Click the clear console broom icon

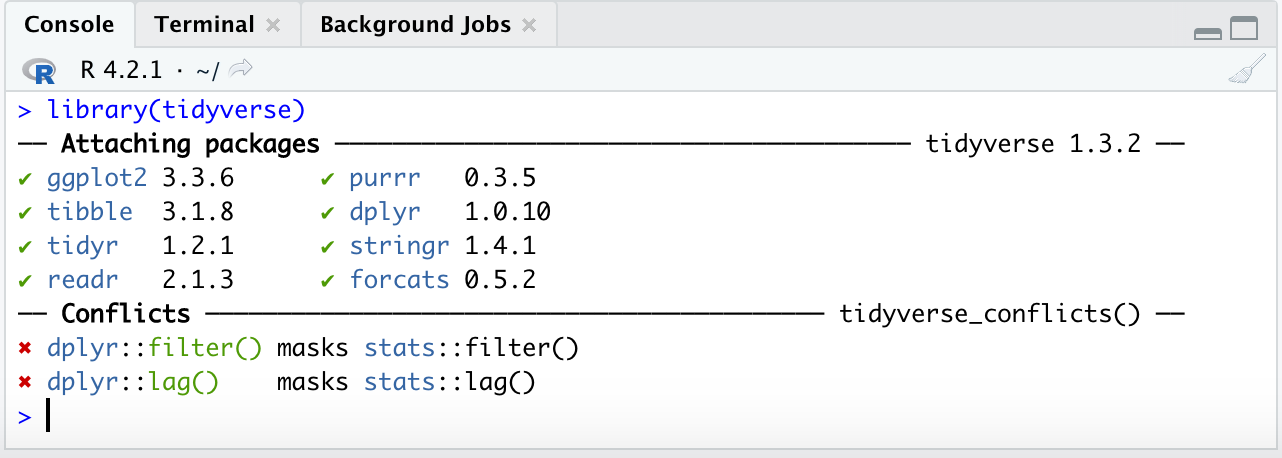(1246, 71)
